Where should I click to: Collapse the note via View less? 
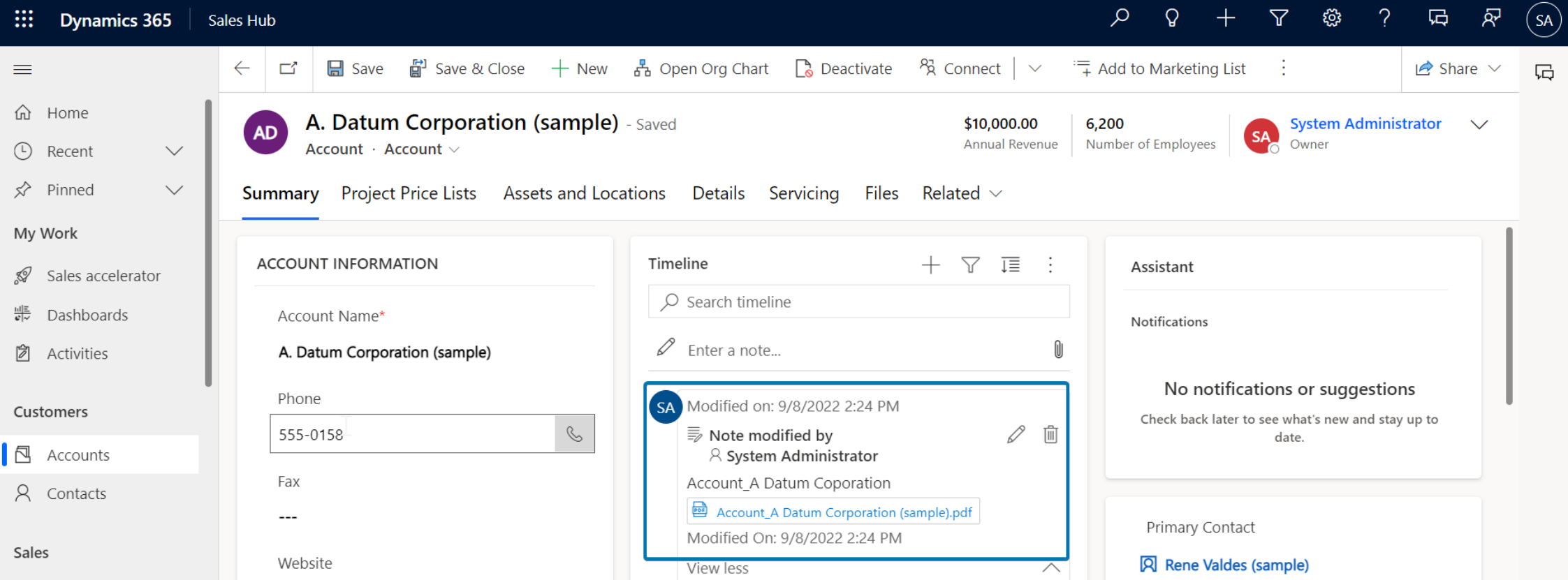pos(717,568)
